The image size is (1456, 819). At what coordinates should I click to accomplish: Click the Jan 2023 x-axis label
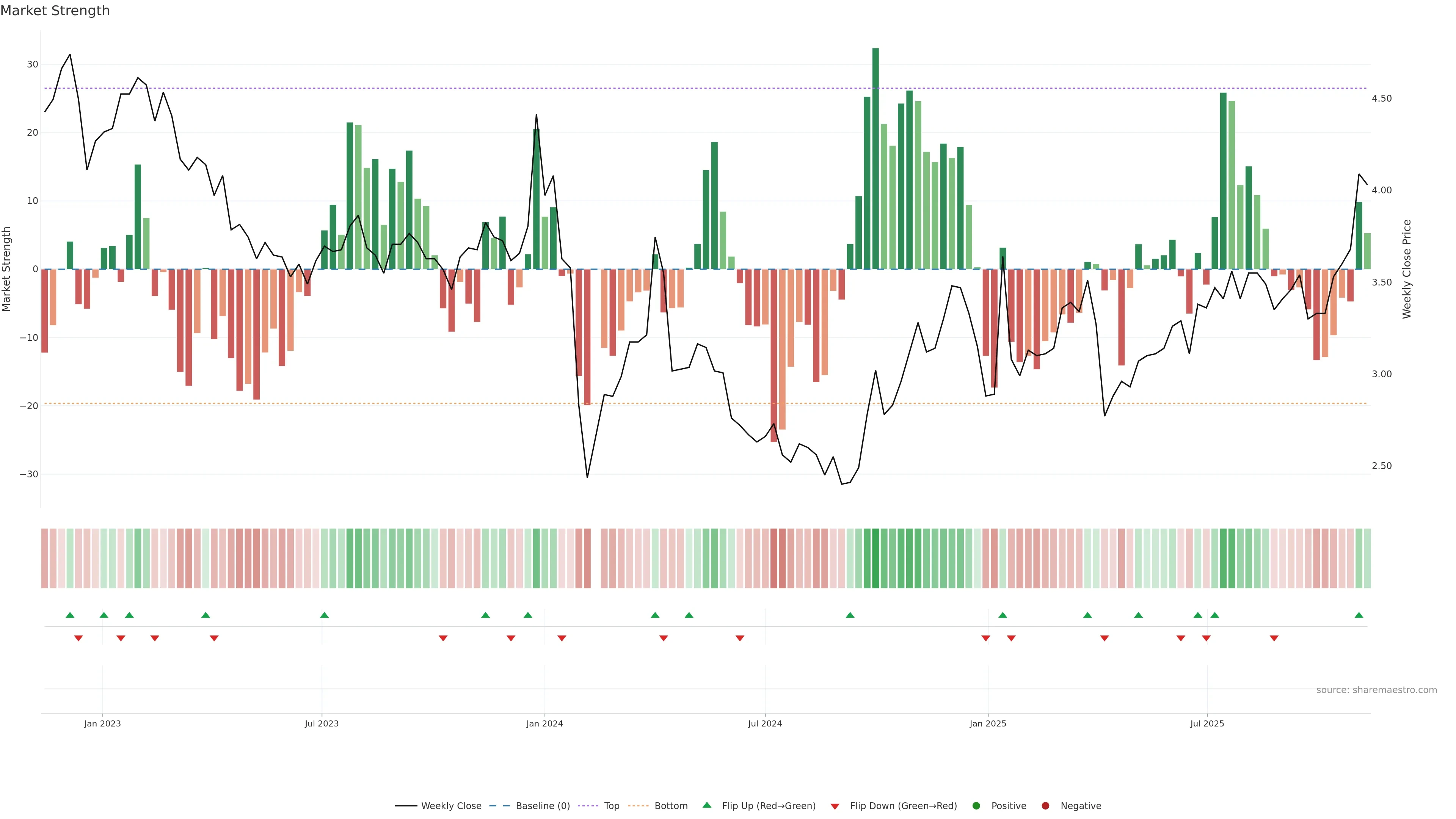pyautogui.click(x=102, y=723)
